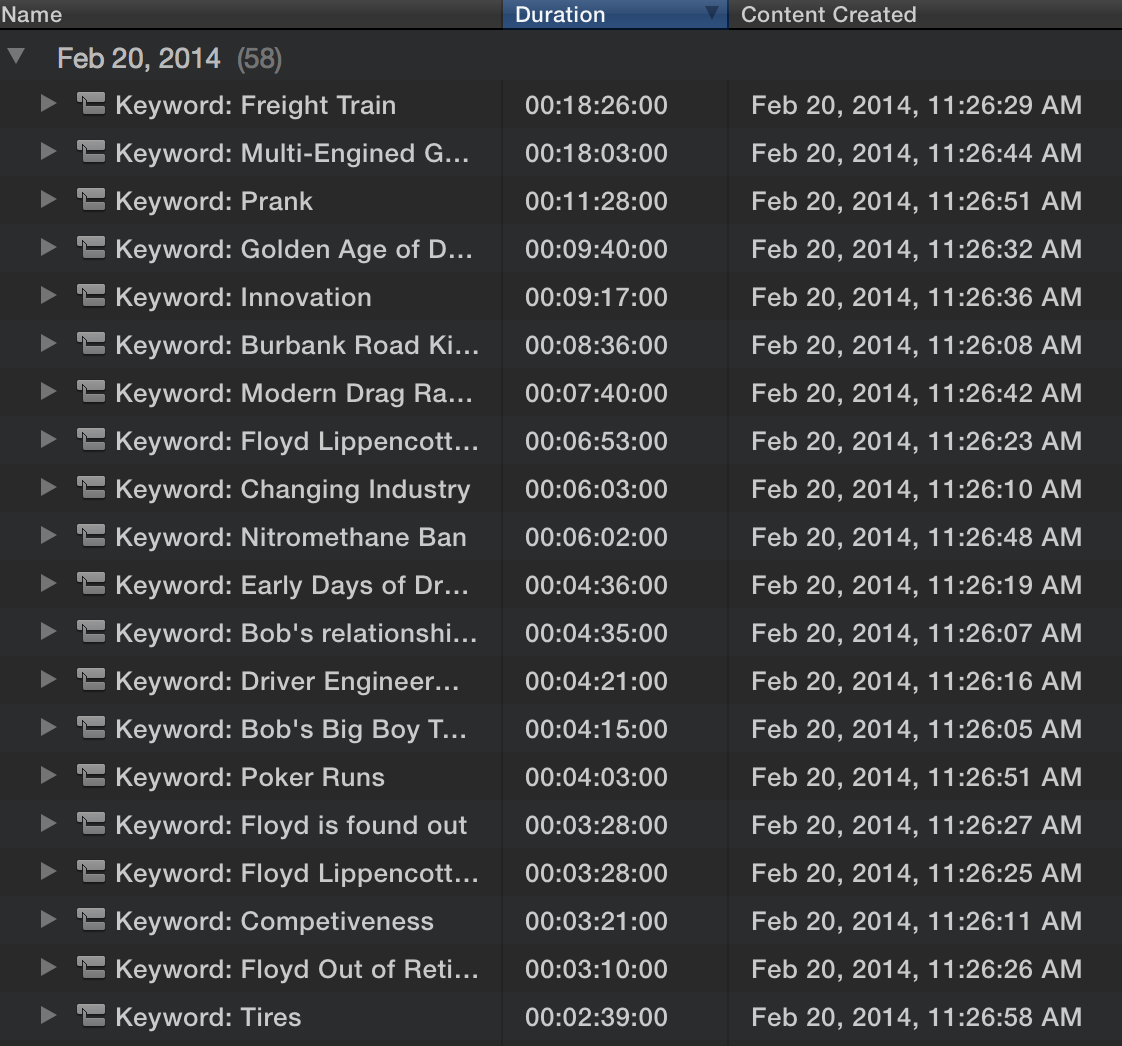1122x1046 pixels.
Task: Select the duration value 00:04:03:00
Action: [596, 777]
